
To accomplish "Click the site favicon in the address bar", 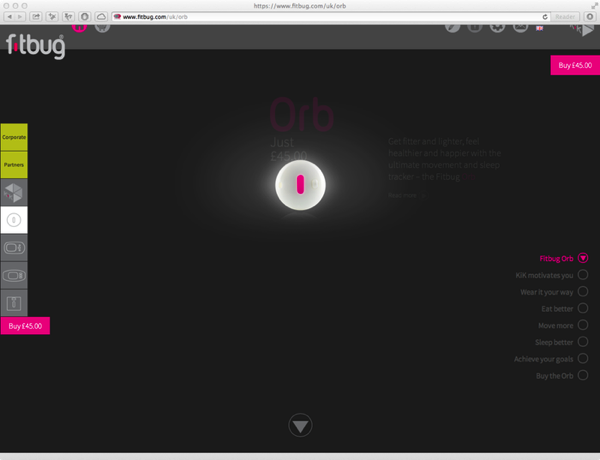I will pyautogui.click(x=117, y=17).
